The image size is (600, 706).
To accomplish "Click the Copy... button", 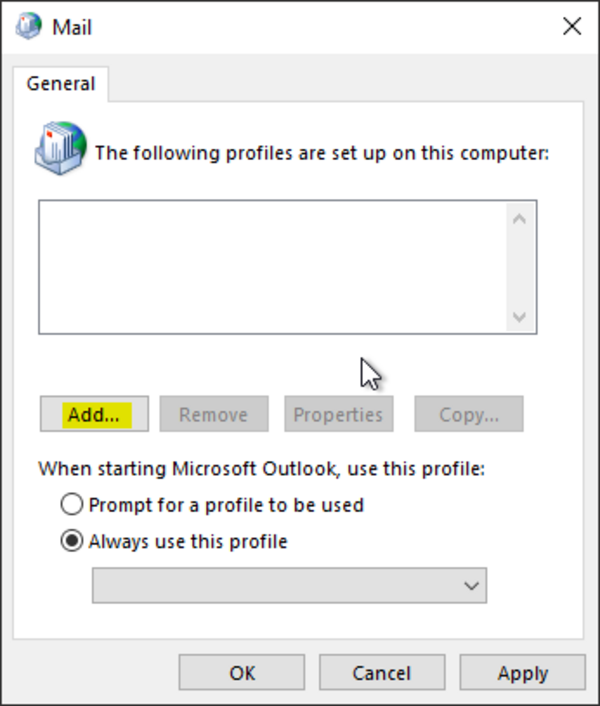I will [469, 414].
